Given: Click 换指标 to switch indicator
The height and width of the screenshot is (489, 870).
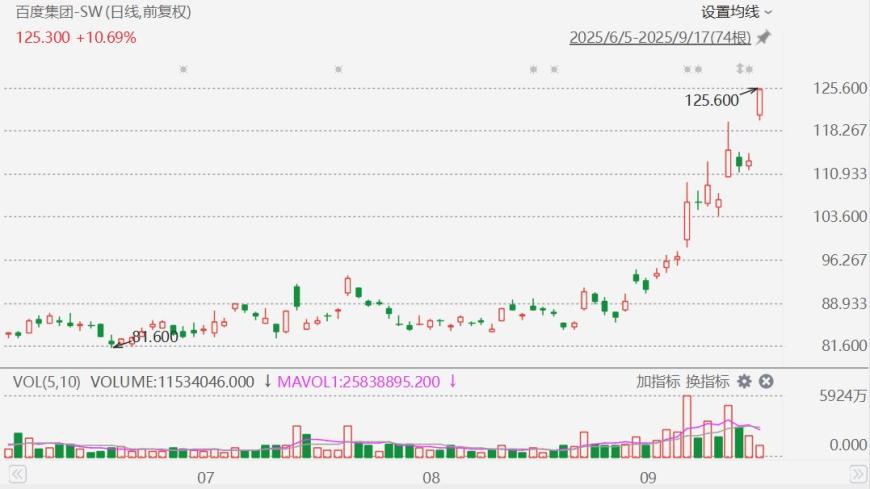Looking at the screenshot, I should click(x=708, y=381).
